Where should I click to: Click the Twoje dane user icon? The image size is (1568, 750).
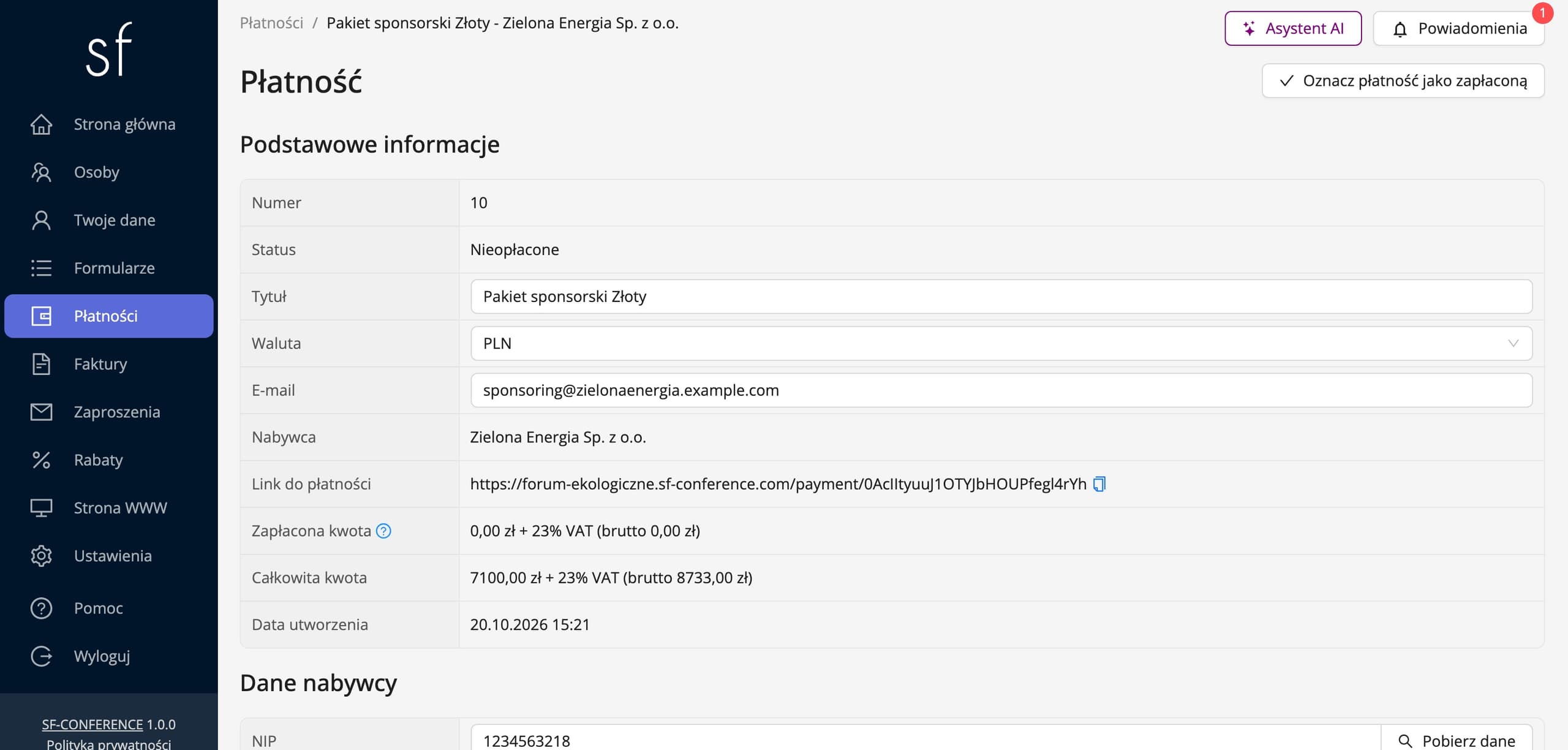[x=41, y=220]
